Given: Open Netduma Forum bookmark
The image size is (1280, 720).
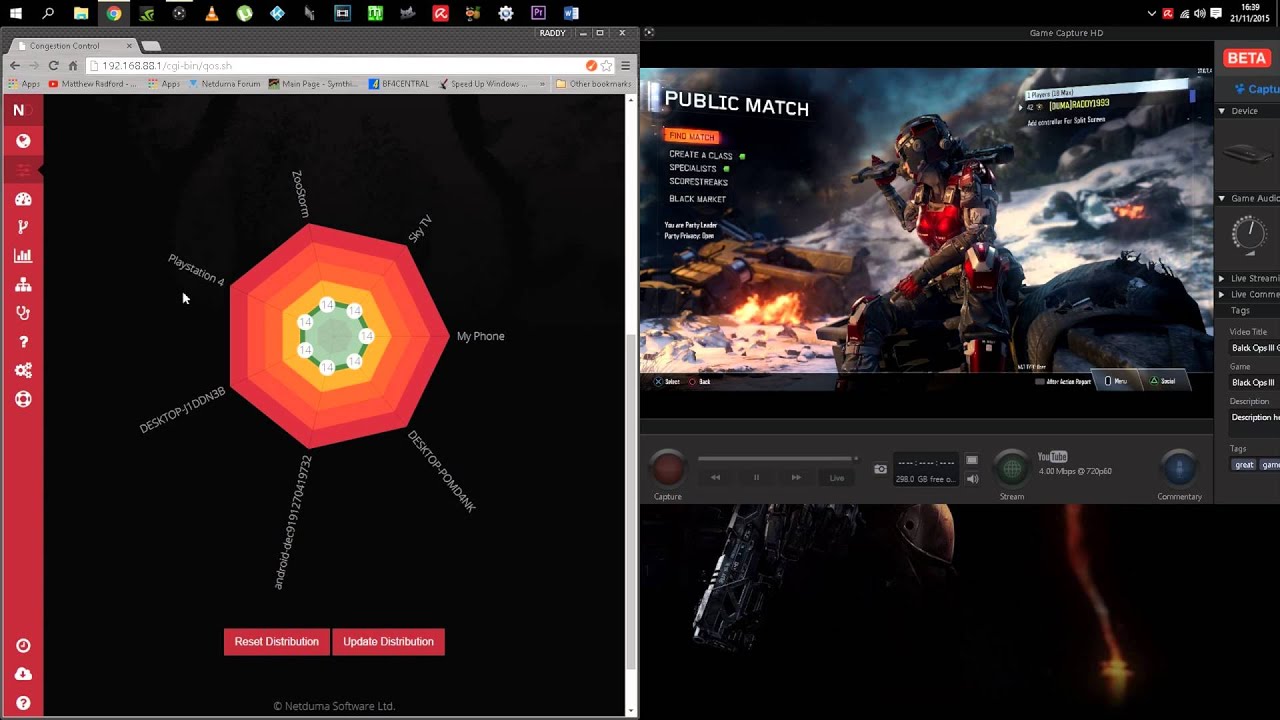Looking at the screenshot, I should (x=224, y=84).
